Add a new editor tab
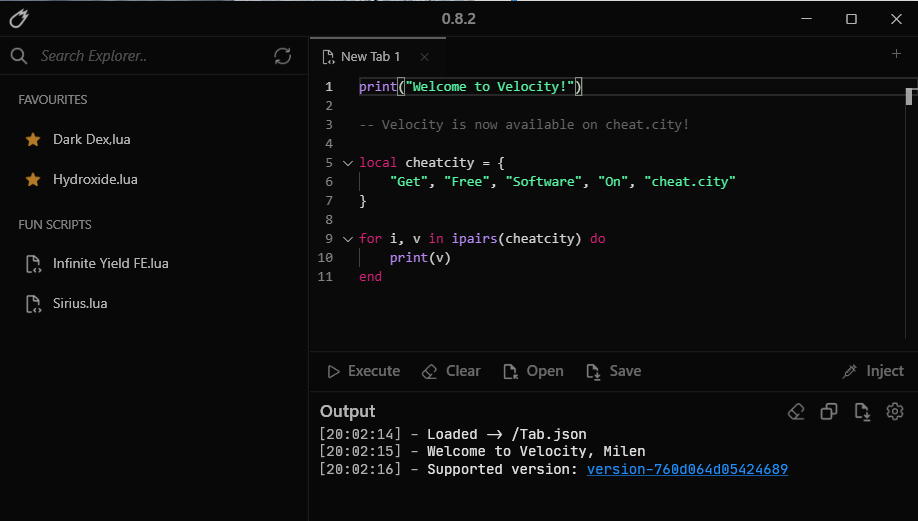918x521 pixels. (896, 54)
